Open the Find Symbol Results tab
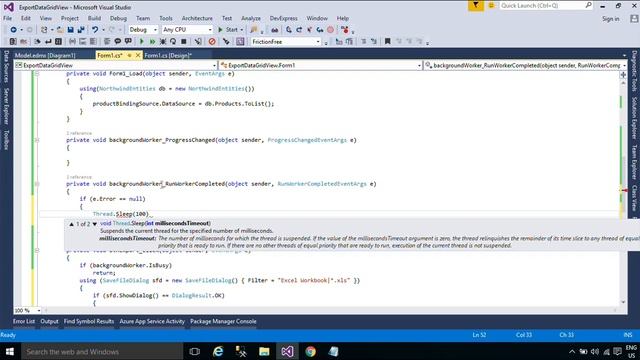The width and height of the screenshot is (640, 360). click(x=89, y=322)
